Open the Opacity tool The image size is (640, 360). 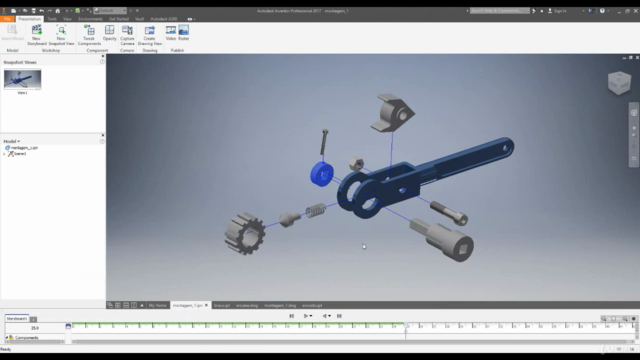pyautogui.click(x=109, y=33)
